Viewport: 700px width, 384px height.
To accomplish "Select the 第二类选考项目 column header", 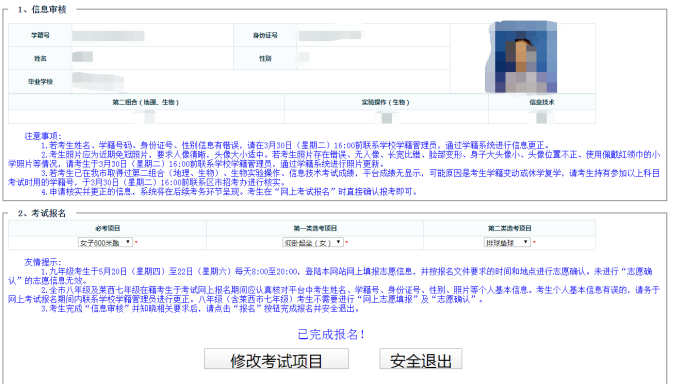I will pos(509,228).
